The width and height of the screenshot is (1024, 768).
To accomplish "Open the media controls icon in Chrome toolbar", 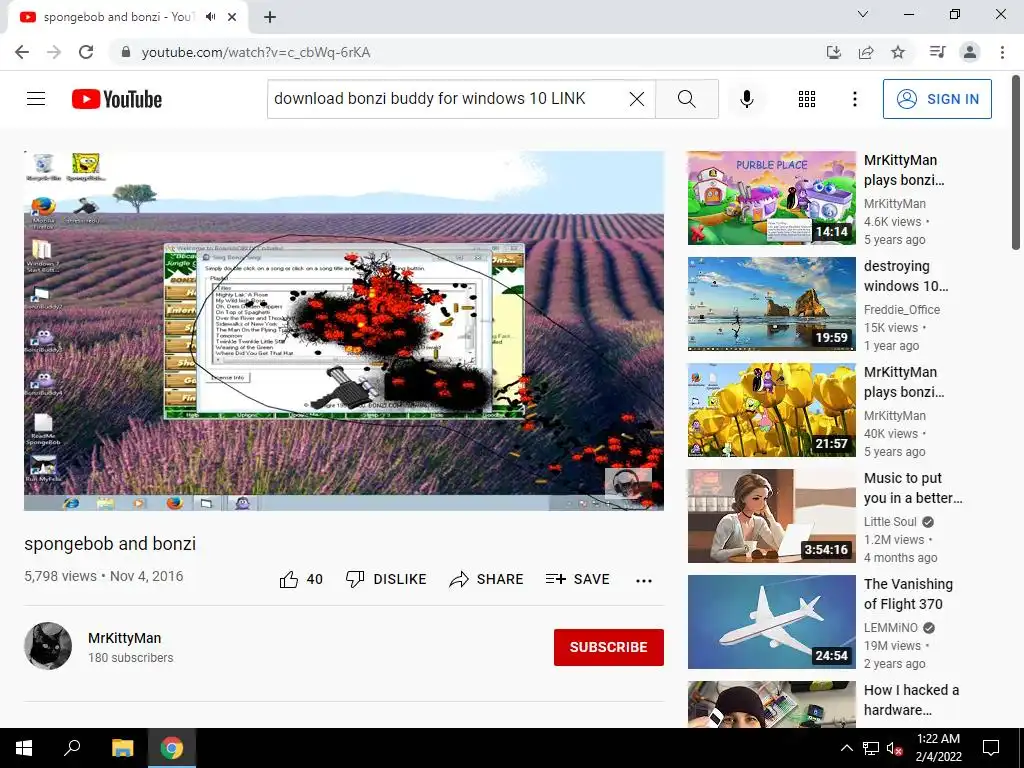I will pos(938,52).
